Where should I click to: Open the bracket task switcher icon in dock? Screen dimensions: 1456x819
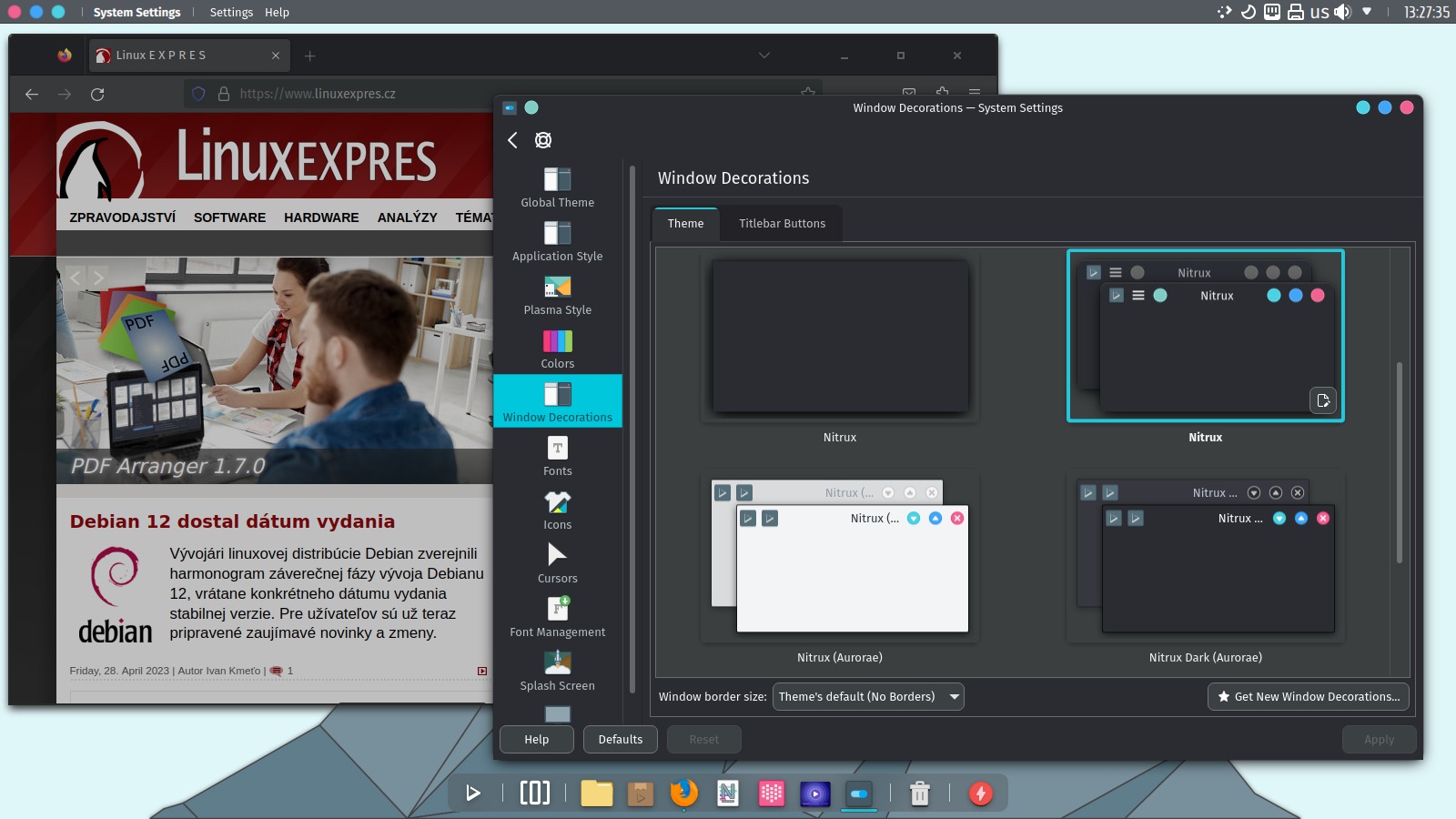pos(535,793)
